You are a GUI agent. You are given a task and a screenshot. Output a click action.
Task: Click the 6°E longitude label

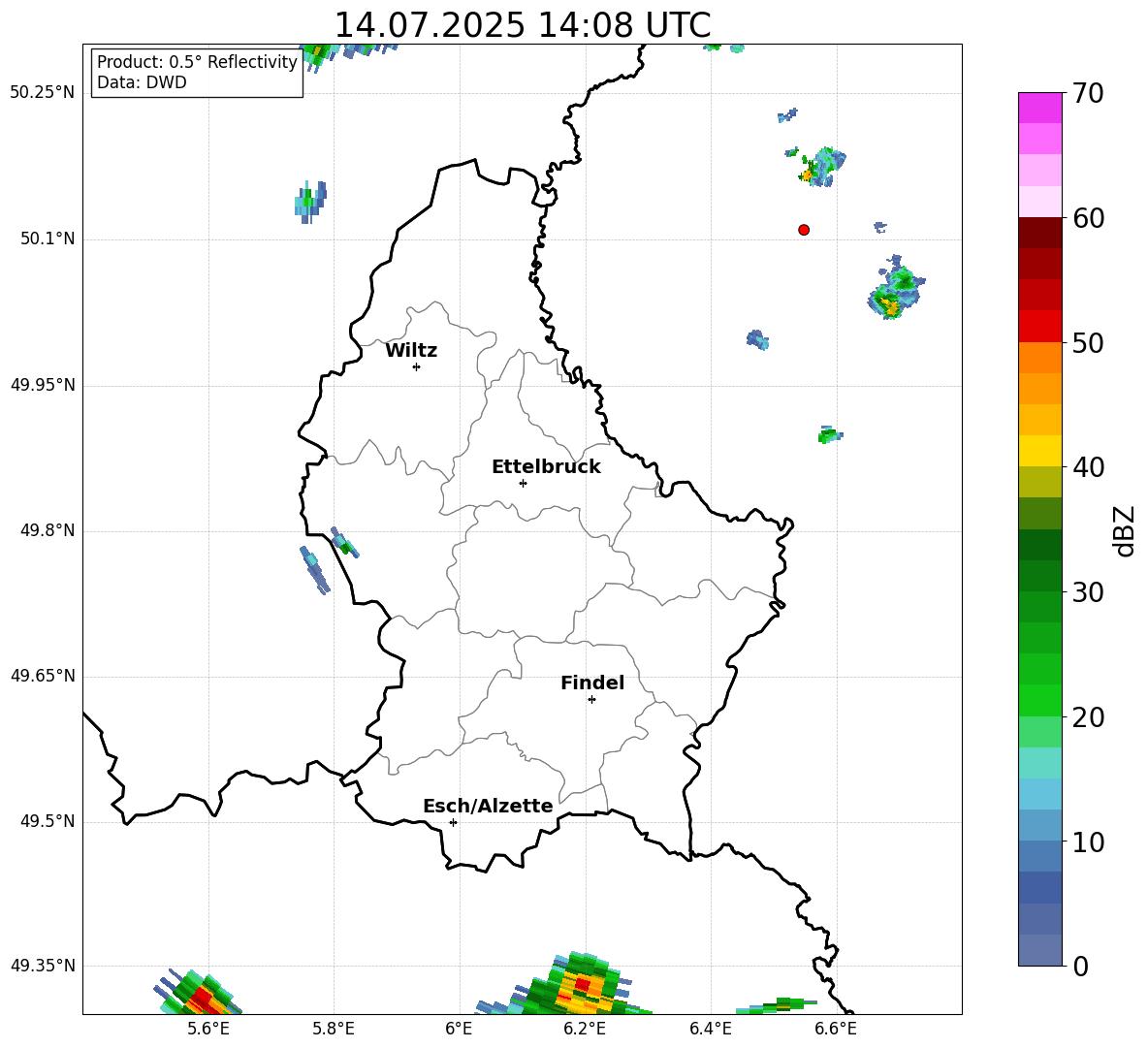pos(459,1029)
